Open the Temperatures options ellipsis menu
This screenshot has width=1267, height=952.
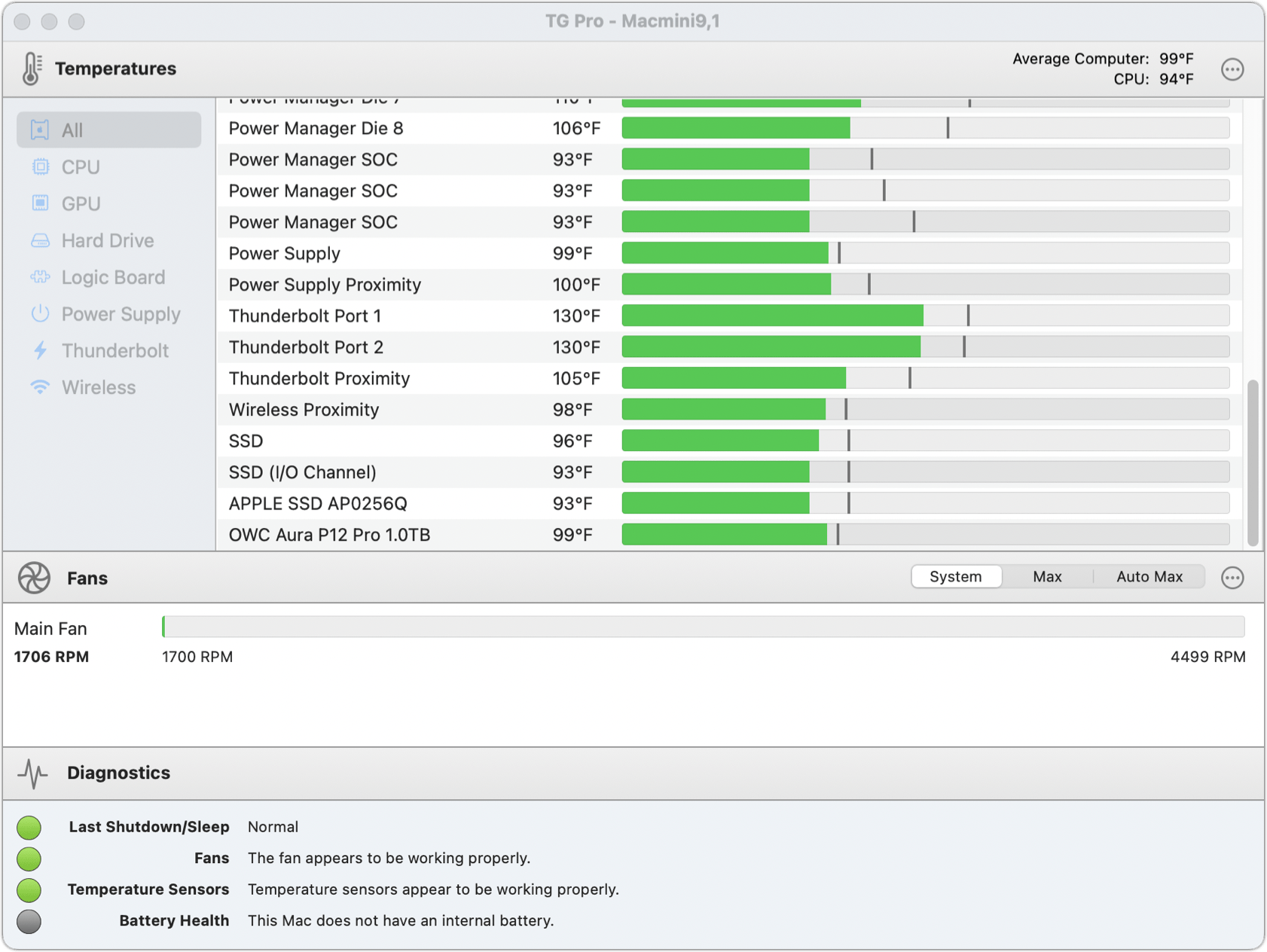tap(1233, 69)
